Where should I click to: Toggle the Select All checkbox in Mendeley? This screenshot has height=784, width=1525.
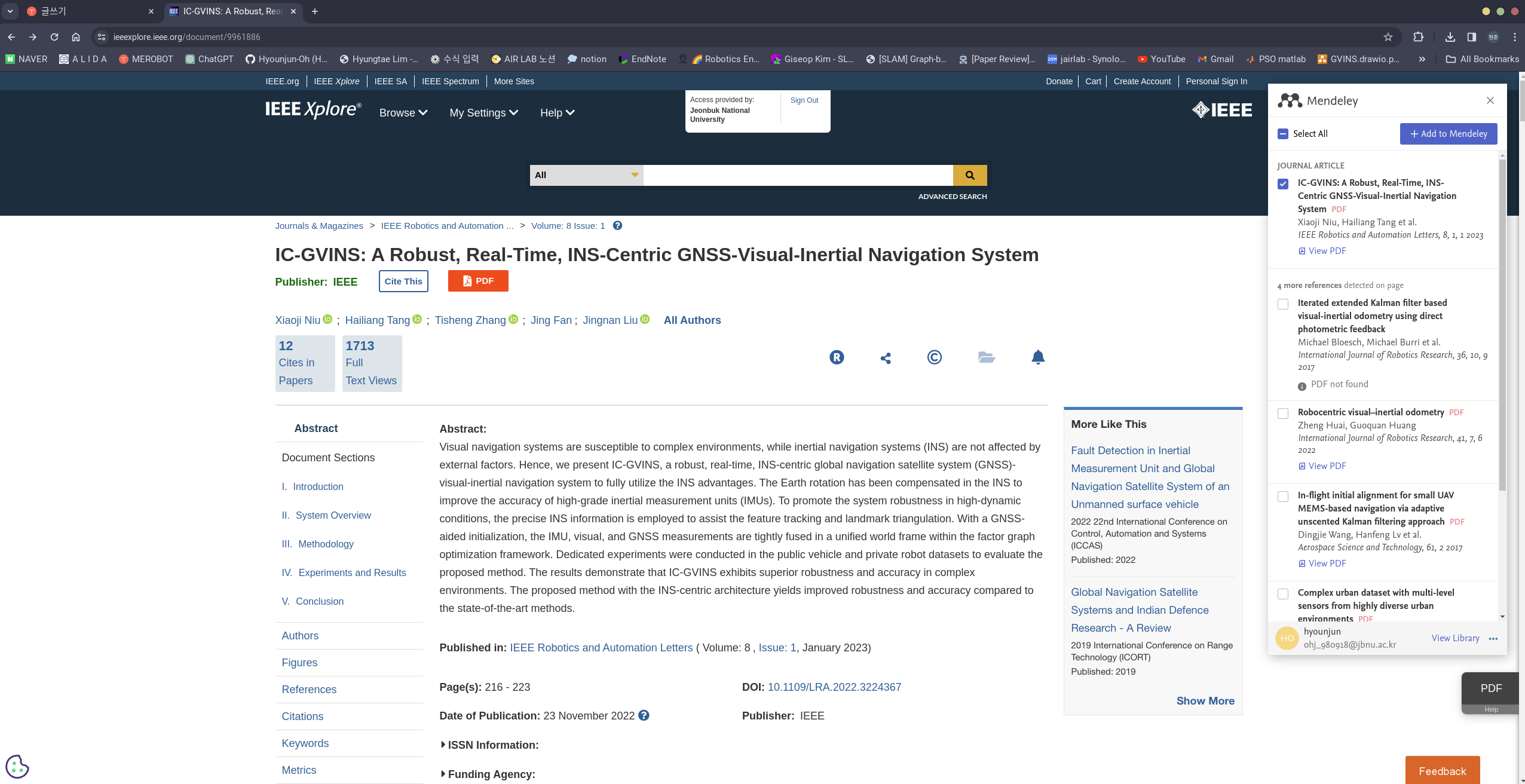click(x=1283, y=134)
